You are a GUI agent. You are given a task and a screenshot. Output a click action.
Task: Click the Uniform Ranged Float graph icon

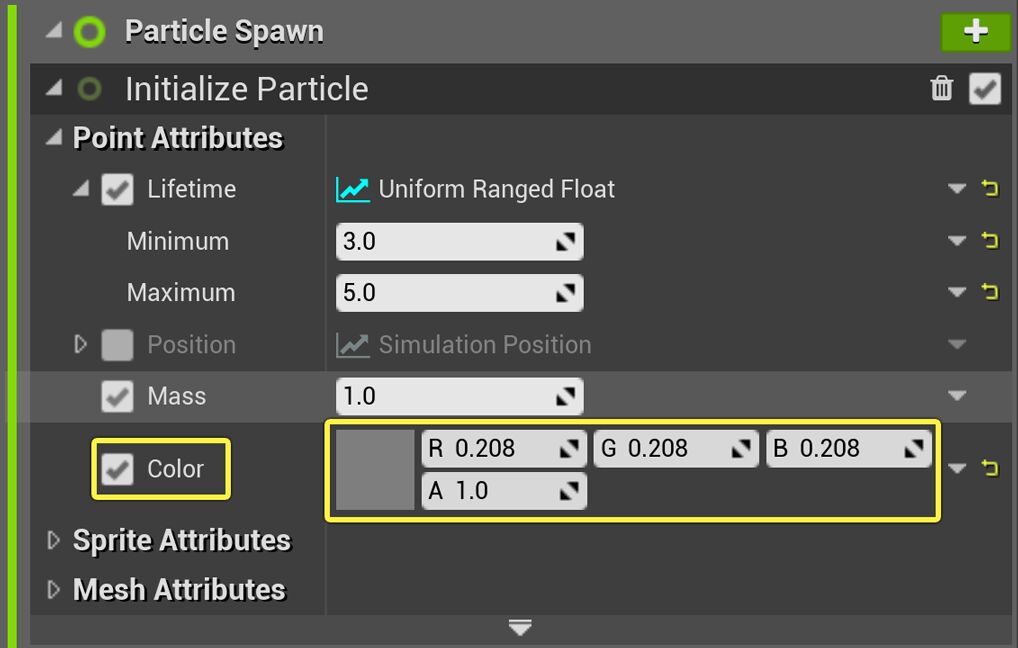[x=353, y=189]
